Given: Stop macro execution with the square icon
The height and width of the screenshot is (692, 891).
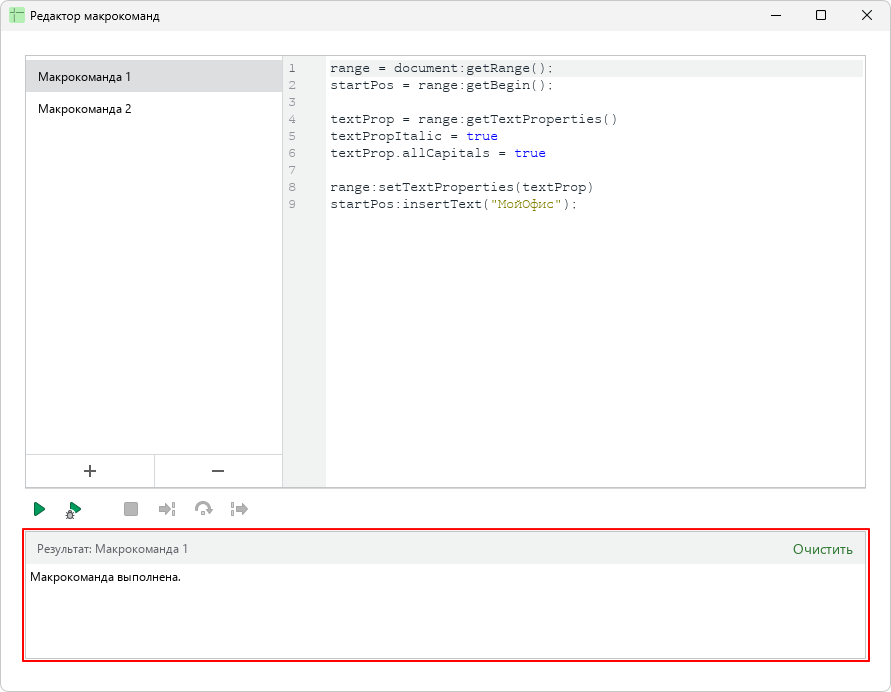Looking at the screenshot, I should [131, 509].
